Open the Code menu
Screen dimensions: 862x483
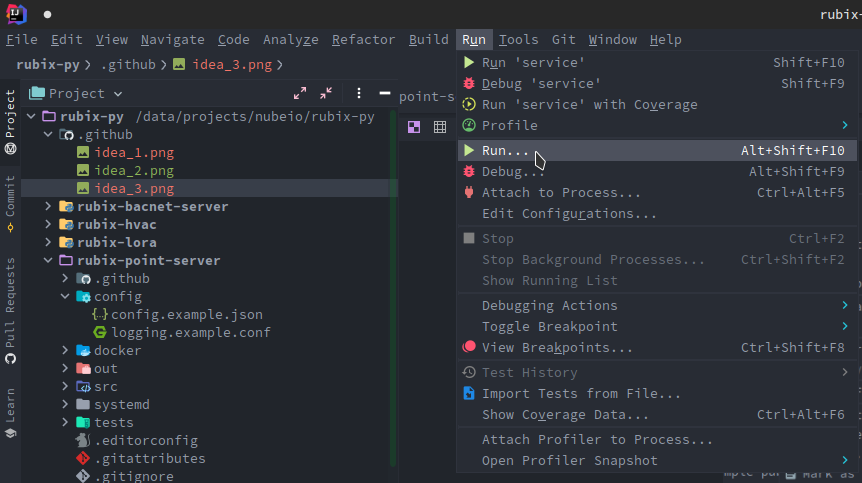pos(234,40)
